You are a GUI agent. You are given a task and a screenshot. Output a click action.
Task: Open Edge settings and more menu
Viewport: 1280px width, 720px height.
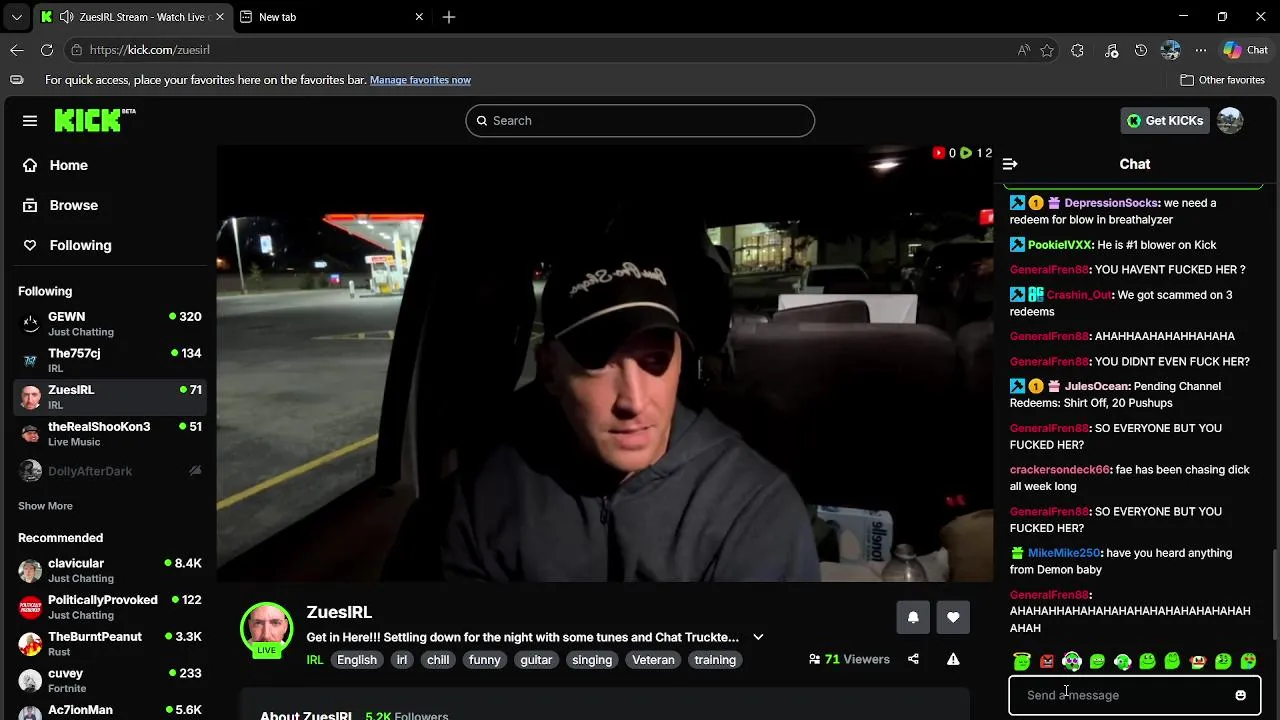[1201, 50]
